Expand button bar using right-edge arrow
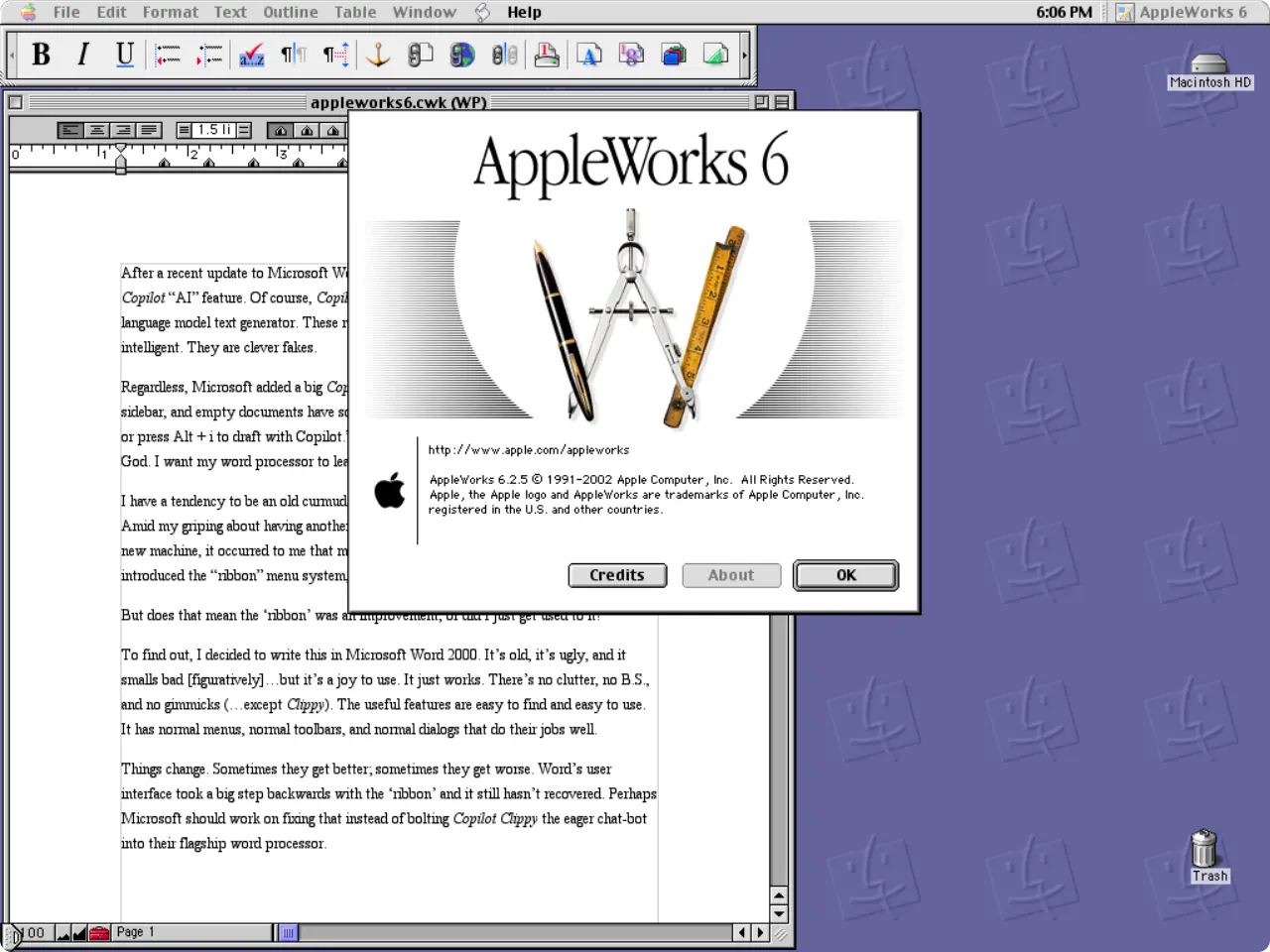The width and height of the screenshot is (1270, 952). pyautogui.click(x=744, y=55)
